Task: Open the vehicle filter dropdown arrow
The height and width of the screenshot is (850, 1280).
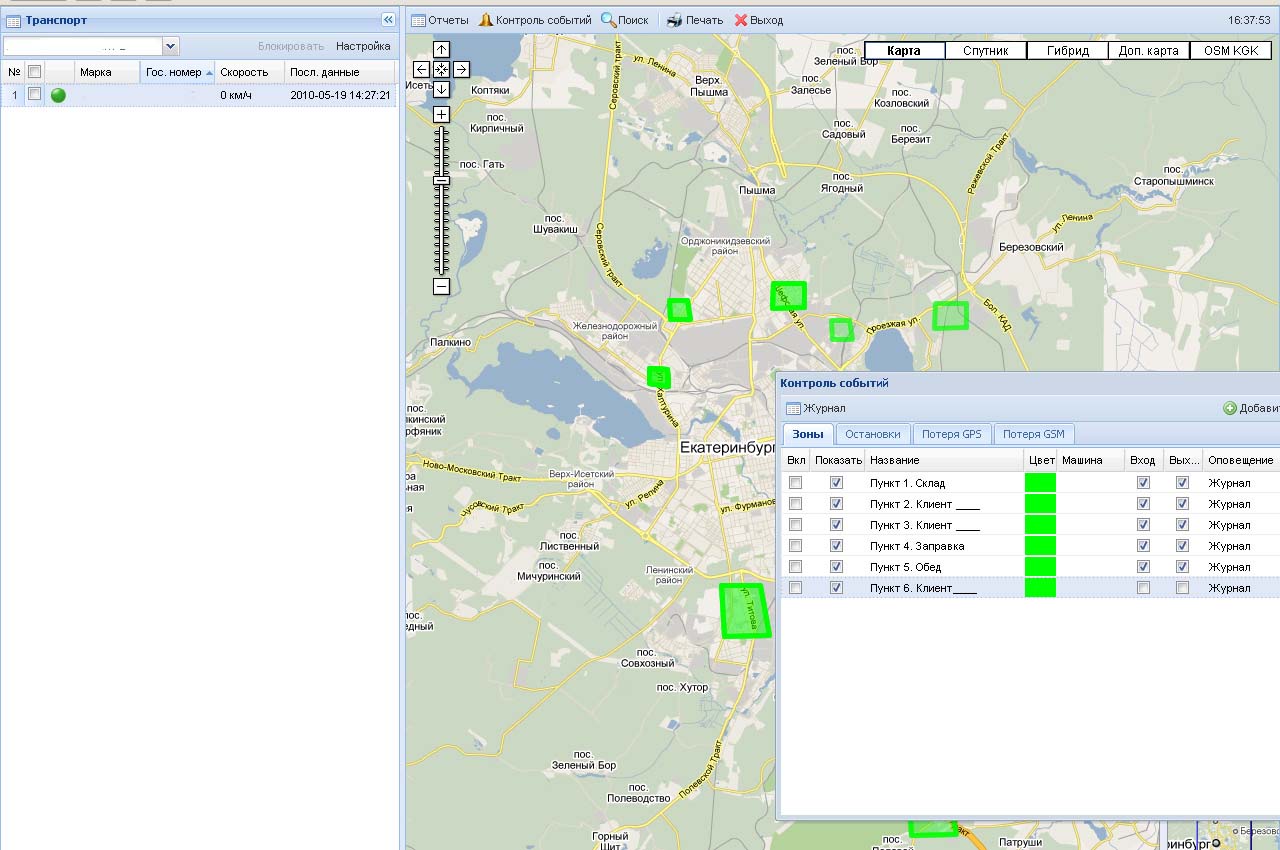Action: tap(170, 46)
